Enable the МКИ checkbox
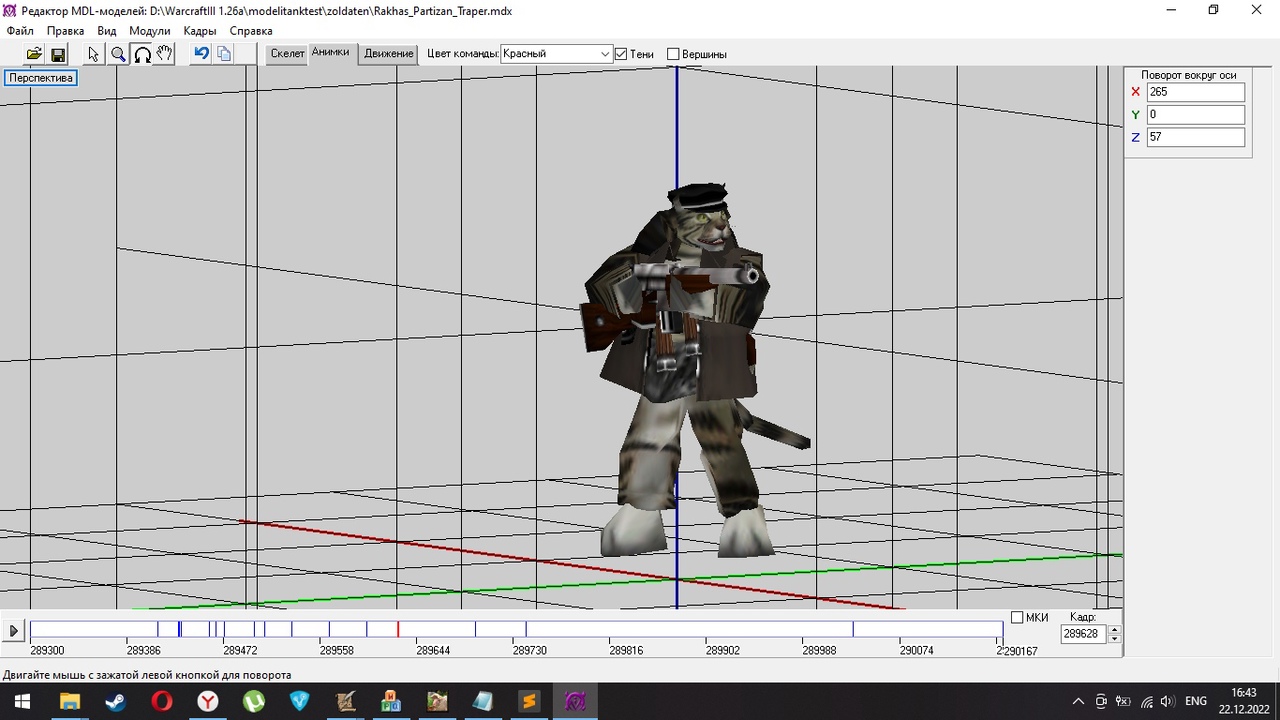This screenshot has width=1280, height=720. (x=1017, y=617)
